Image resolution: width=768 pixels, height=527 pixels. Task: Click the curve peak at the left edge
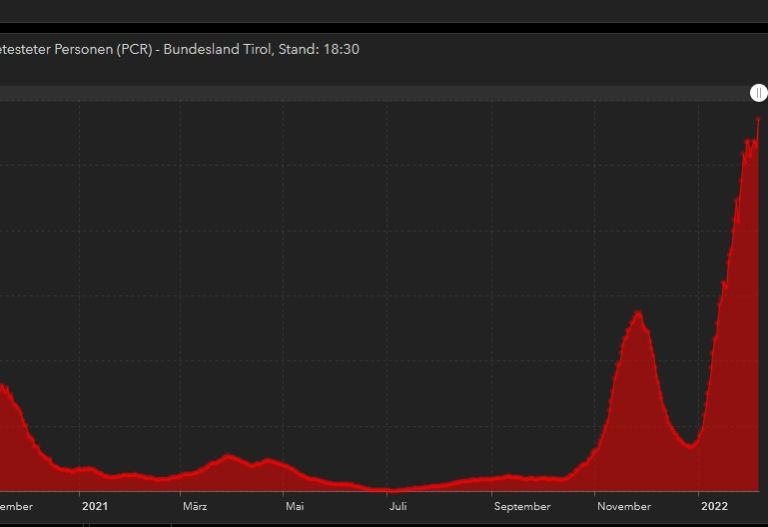(3, 385)
